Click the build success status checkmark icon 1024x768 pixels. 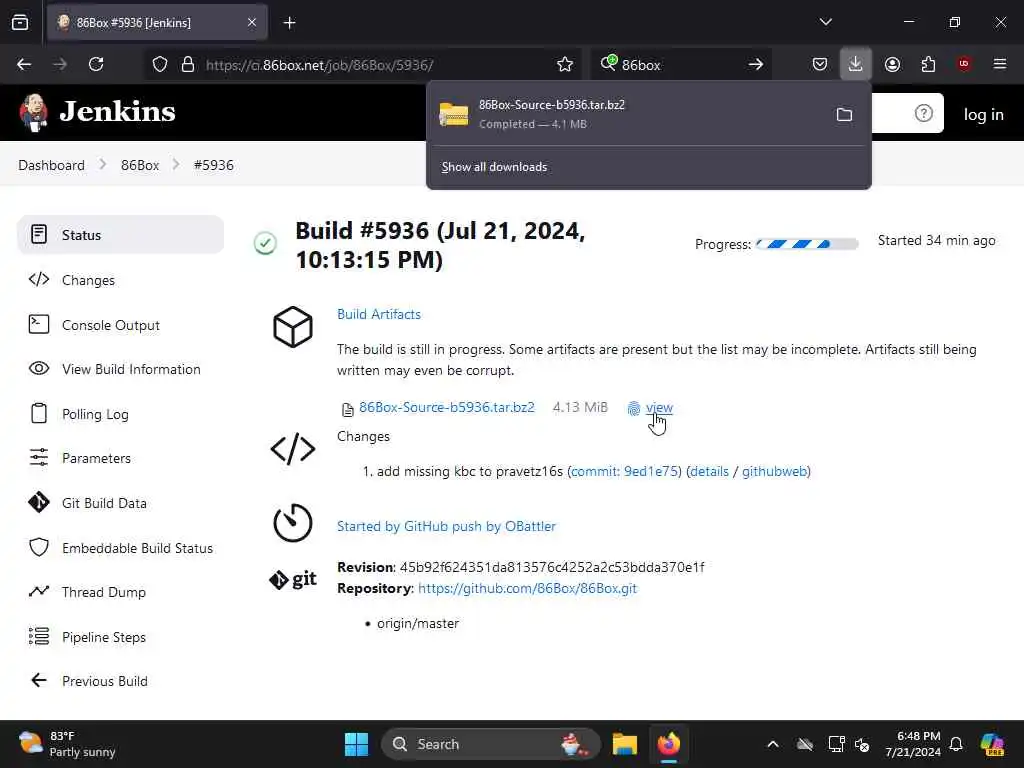265,244
